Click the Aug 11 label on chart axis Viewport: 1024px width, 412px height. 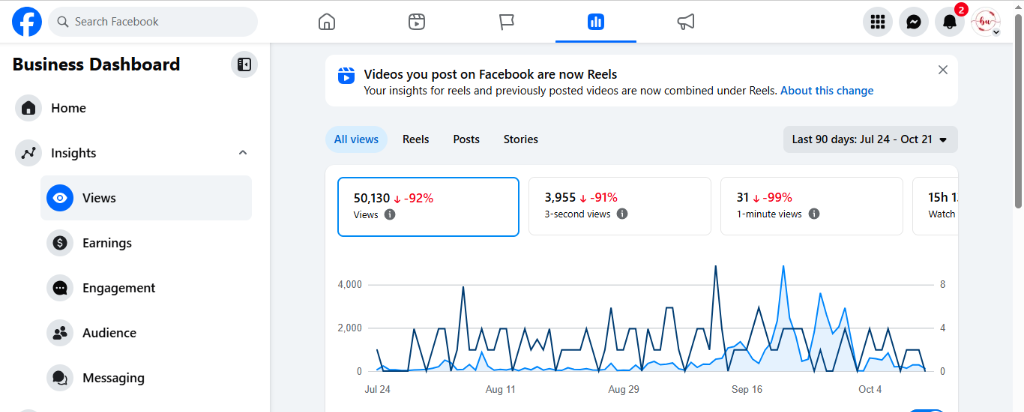501,390
